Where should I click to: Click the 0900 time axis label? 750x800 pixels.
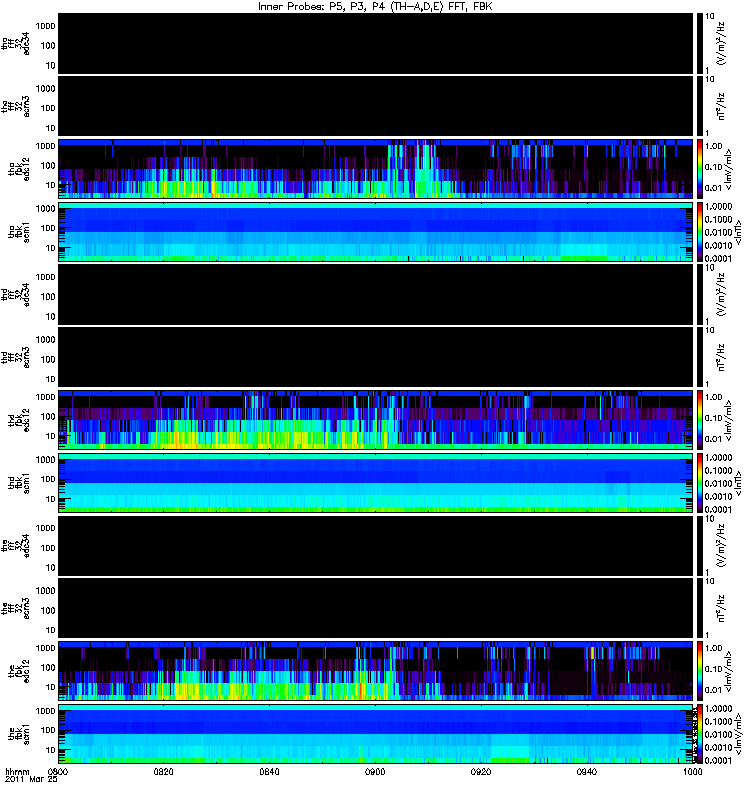[375, 771]
